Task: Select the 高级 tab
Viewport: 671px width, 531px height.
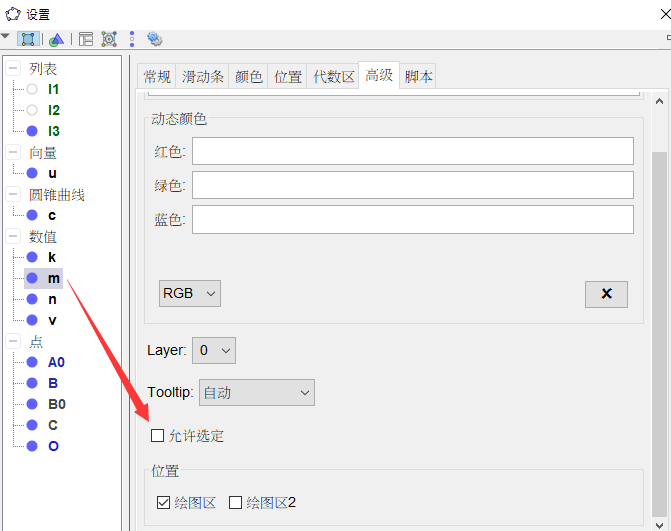Action: click(379, 75)
